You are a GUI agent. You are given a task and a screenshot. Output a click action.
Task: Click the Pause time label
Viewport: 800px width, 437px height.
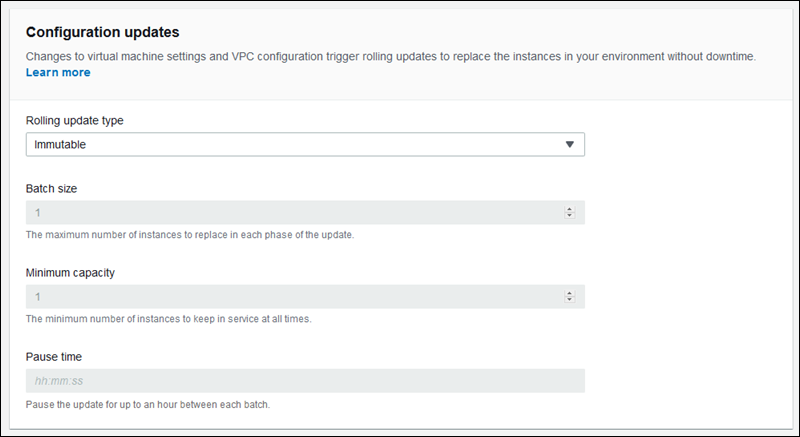coord(56,356)
